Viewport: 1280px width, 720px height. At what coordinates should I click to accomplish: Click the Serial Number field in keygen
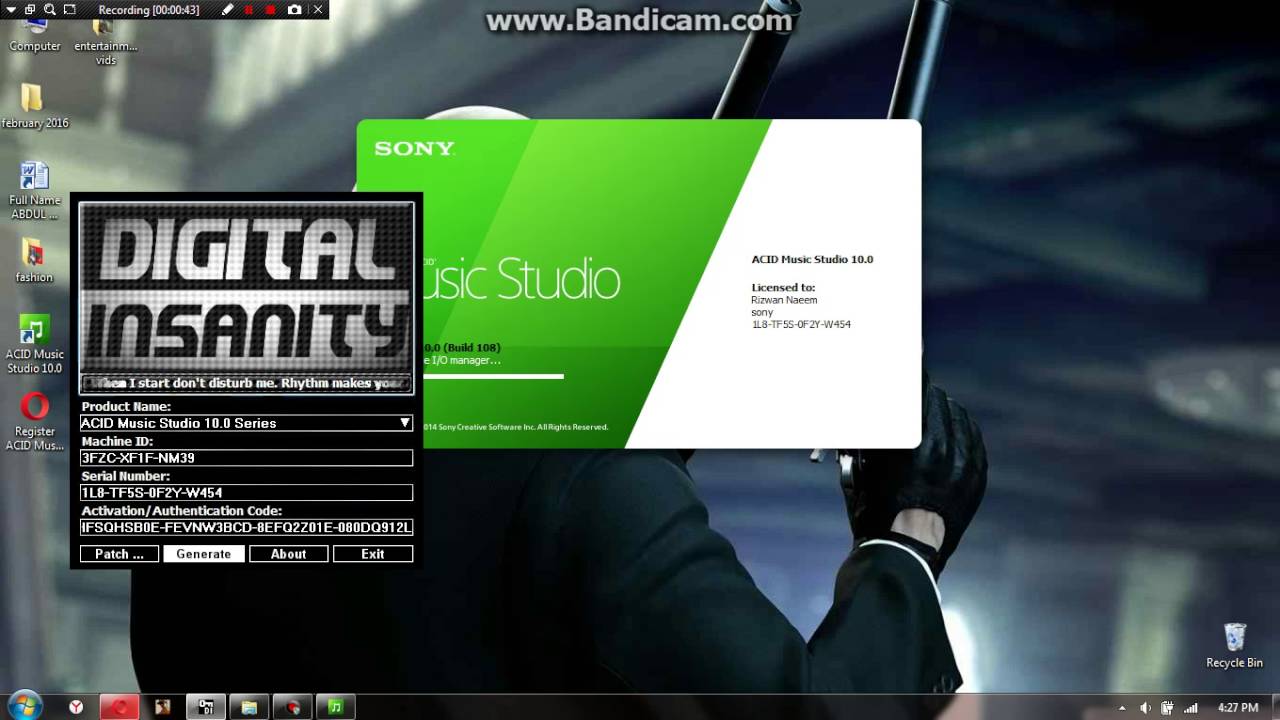(246, 493)
